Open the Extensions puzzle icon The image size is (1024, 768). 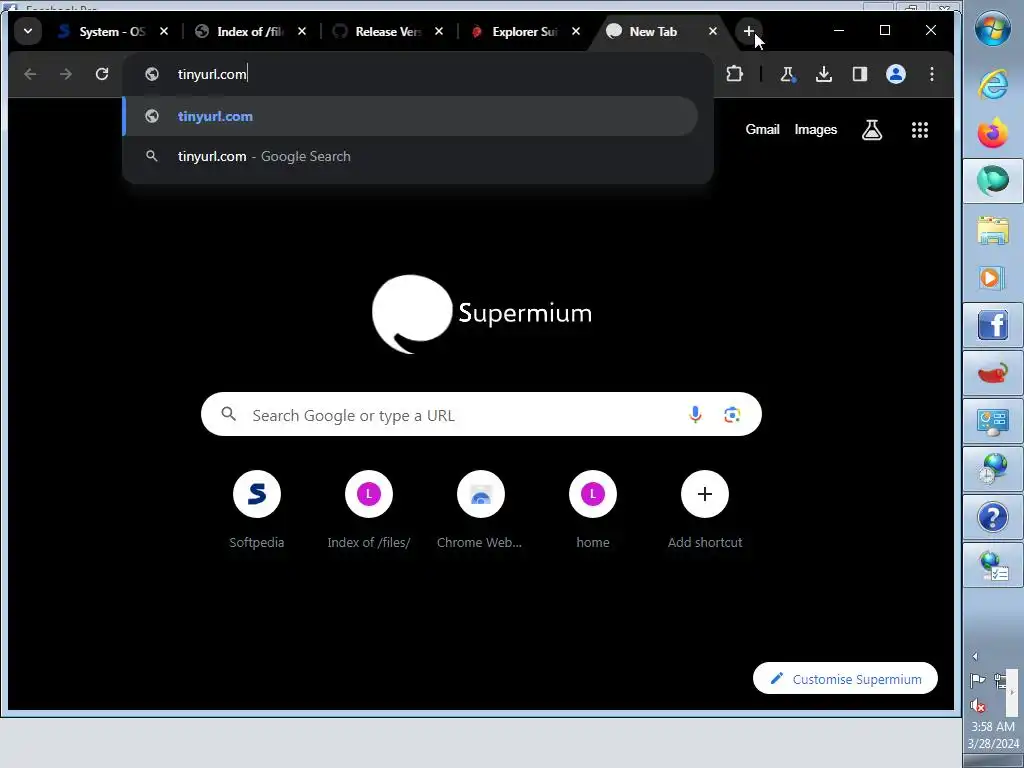tap(735, 74)
